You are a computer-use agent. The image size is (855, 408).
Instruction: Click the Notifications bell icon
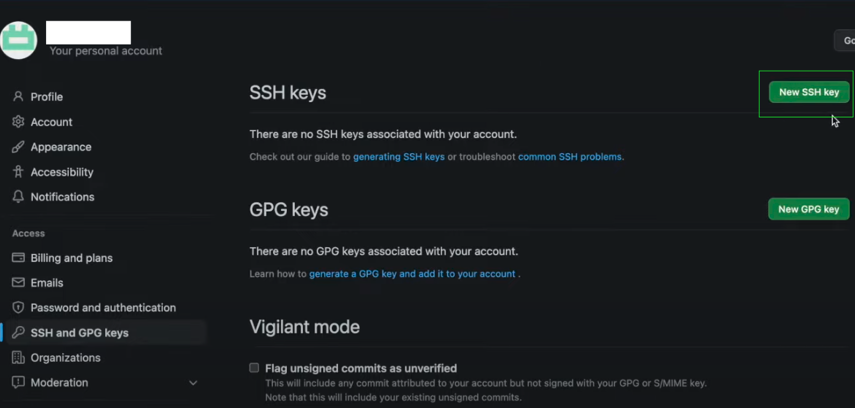tap(18, 197)
